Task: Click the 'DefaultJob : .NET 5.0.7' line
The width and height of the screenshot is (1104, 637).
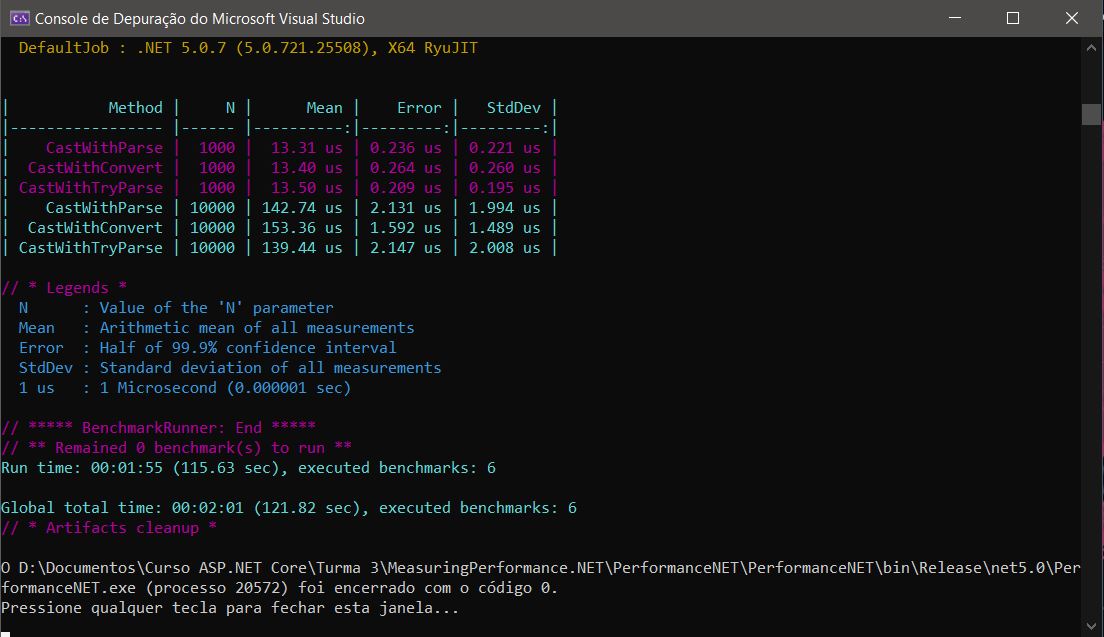Action: click(x=249, y=48)
